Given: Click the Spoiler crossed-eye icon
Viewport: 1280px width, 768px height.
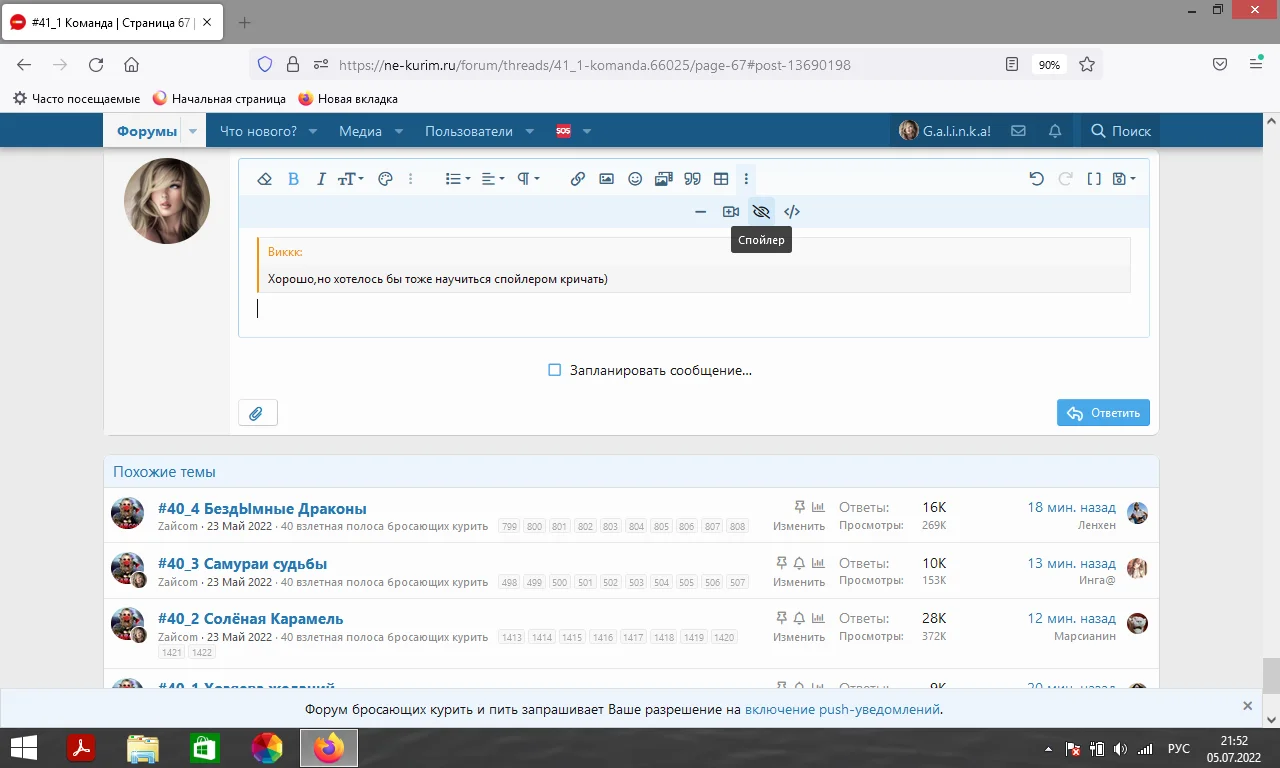Looking at the screenshot, I should [761, 212].
